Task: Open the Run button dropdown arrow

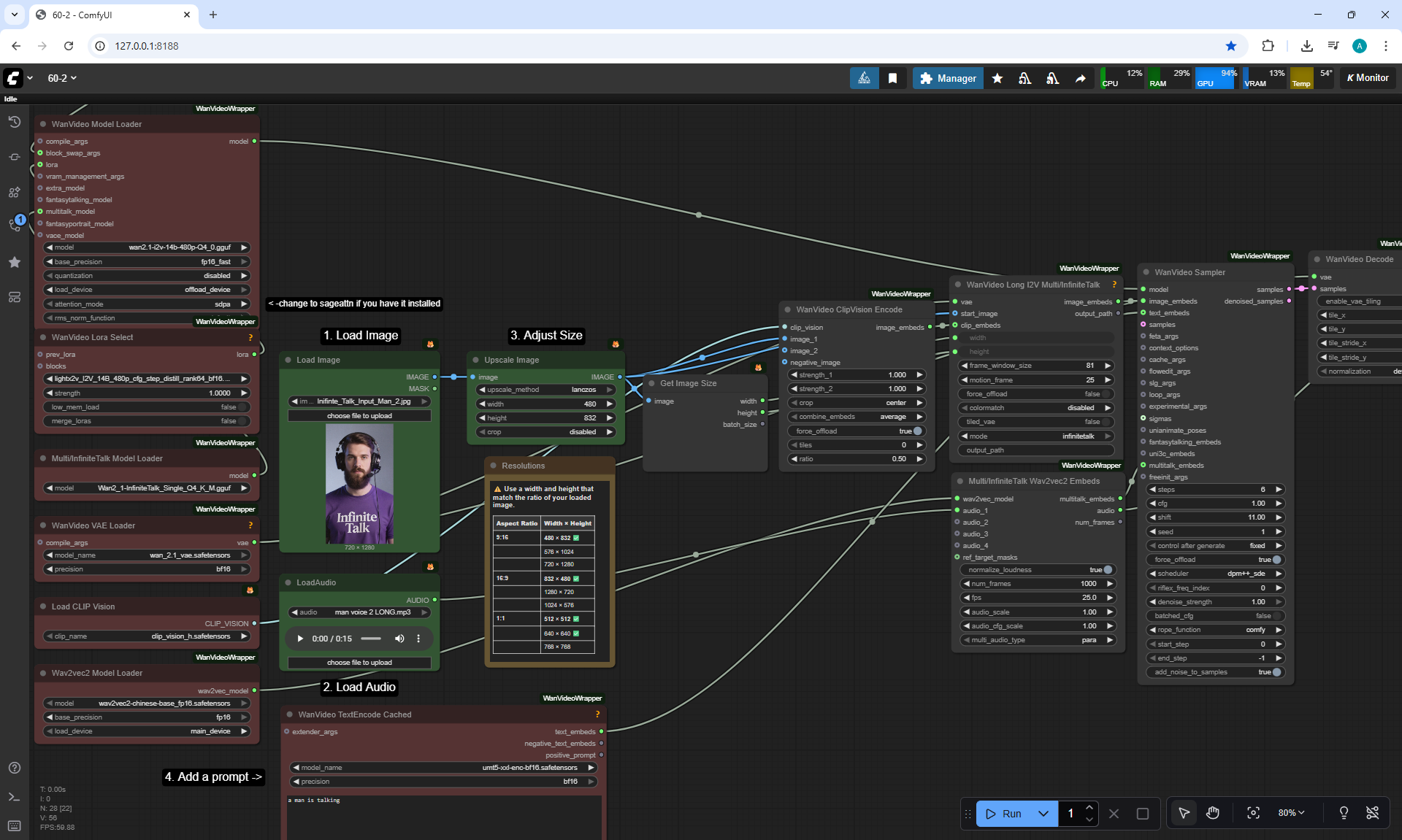Action: (x=1043, y=813)
